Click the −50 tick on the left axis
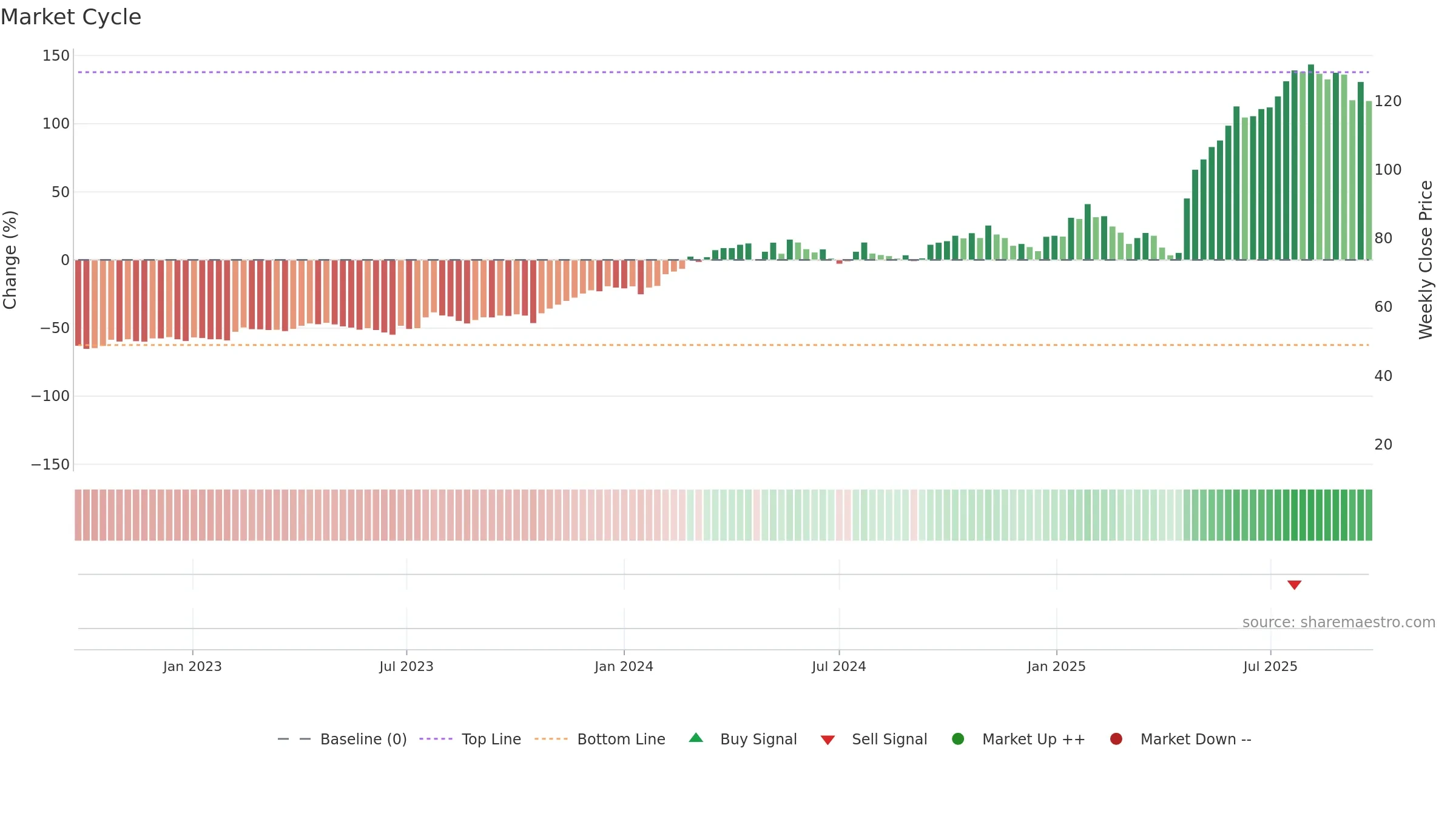 (x=55, y=328)
